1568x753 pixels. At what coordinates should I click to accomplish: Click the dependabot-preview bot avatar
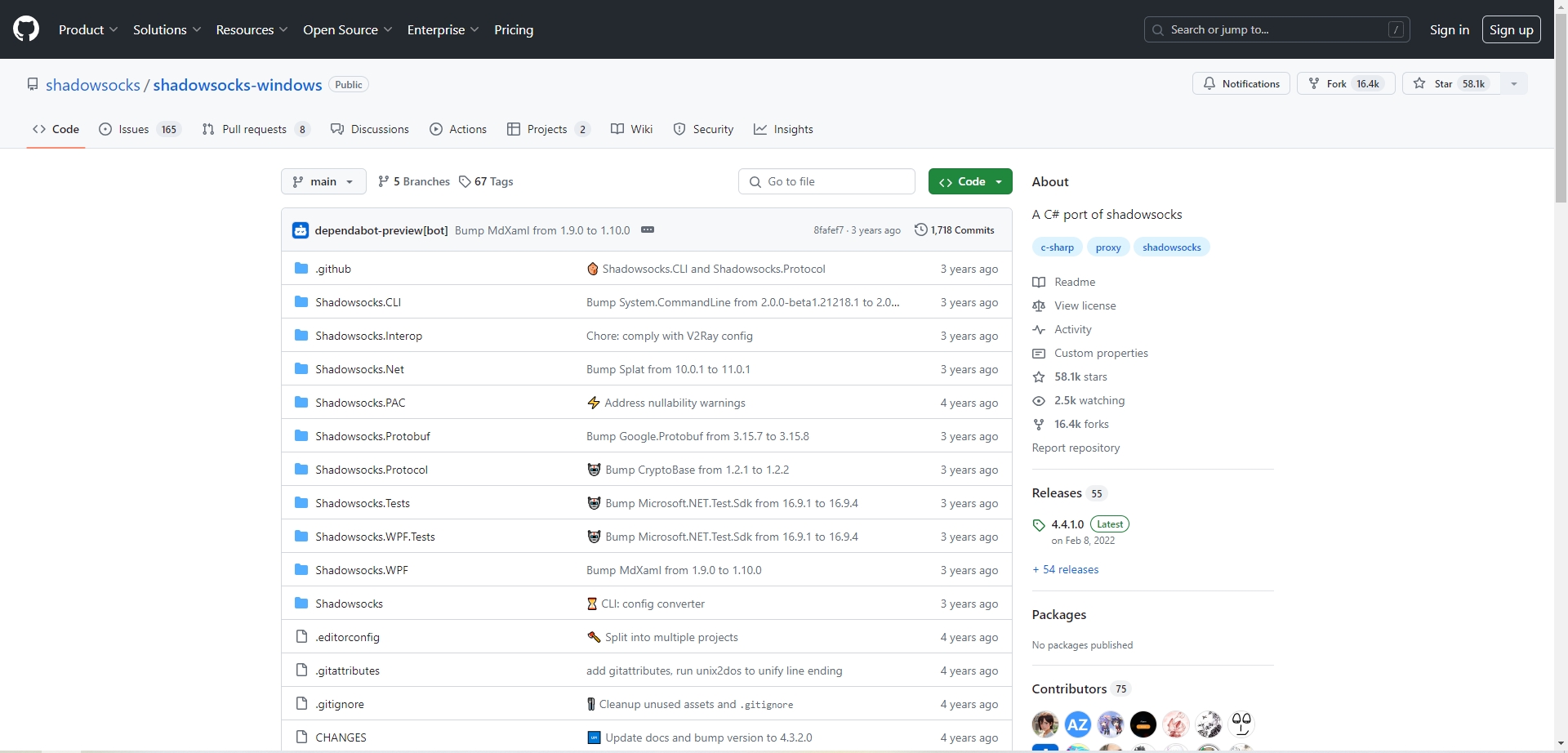pyautogui.click(x=301, y=230)
